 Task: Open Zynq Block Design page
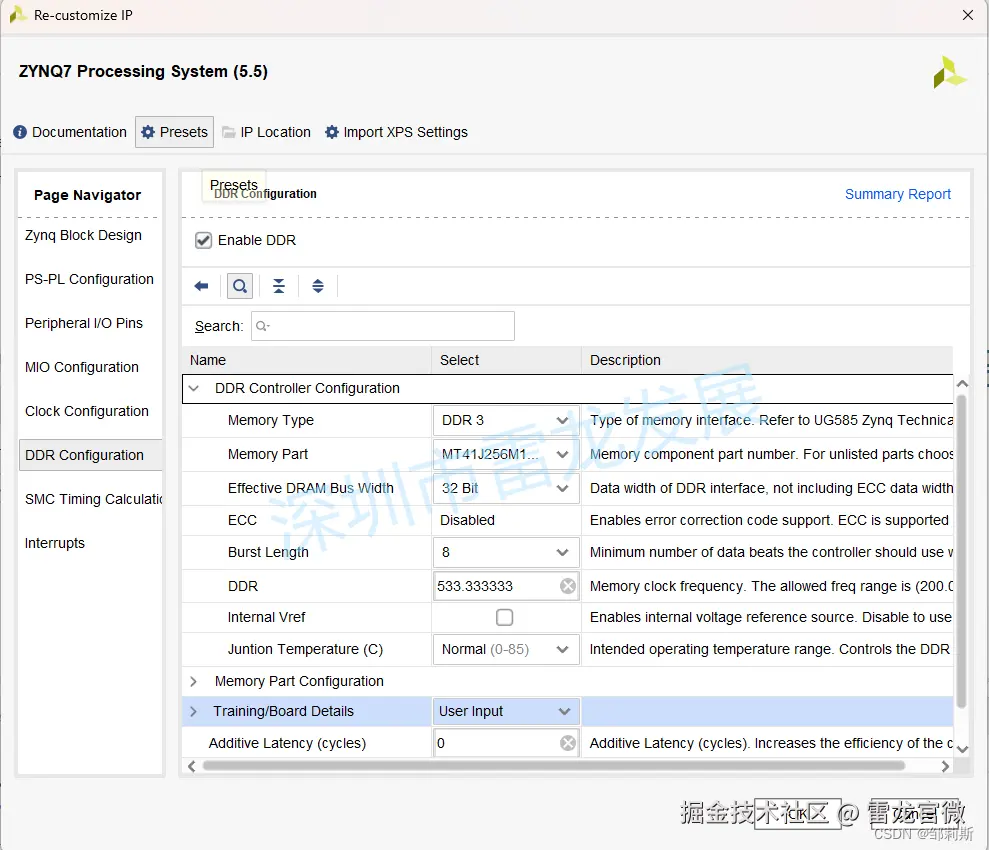pos(83,235)
